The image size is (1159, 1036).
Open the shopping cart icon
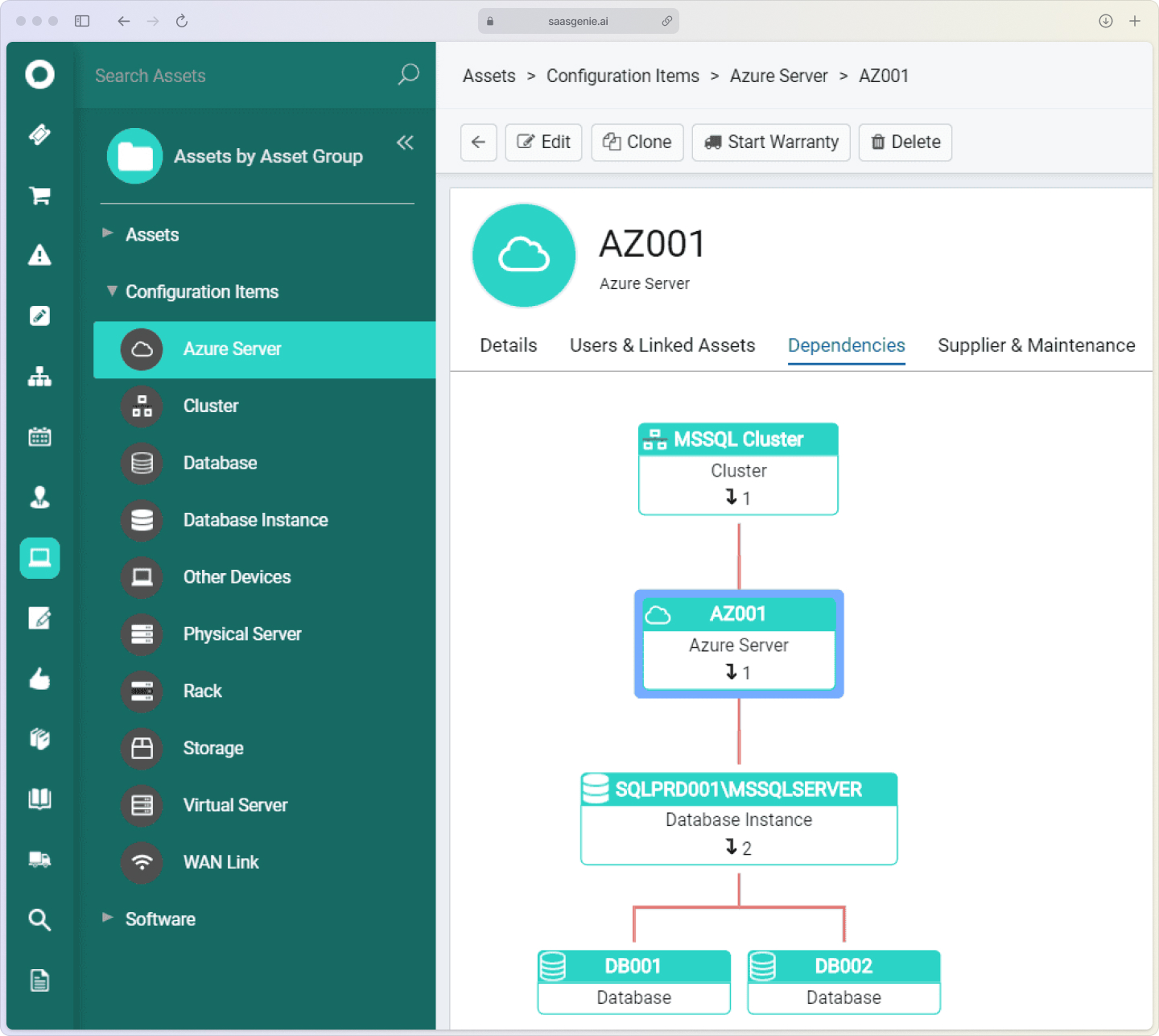[x=39, y=195]
